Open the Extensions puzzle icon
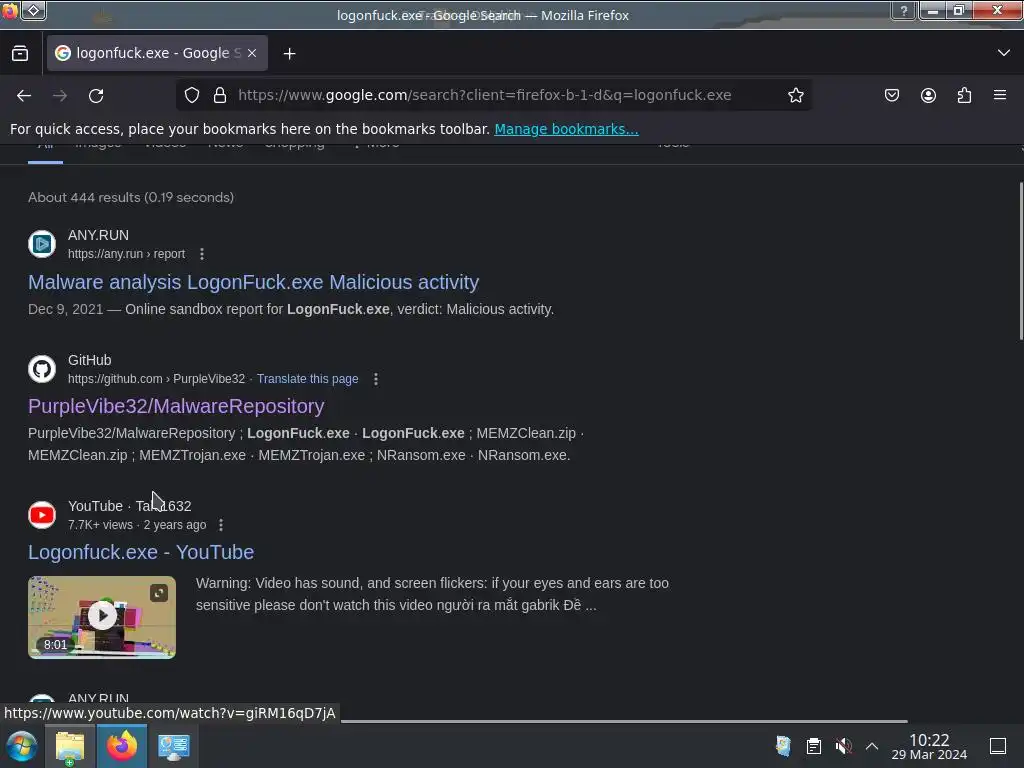The width and height of the screenshot is (1024, 768). click(x=964, y=95)
